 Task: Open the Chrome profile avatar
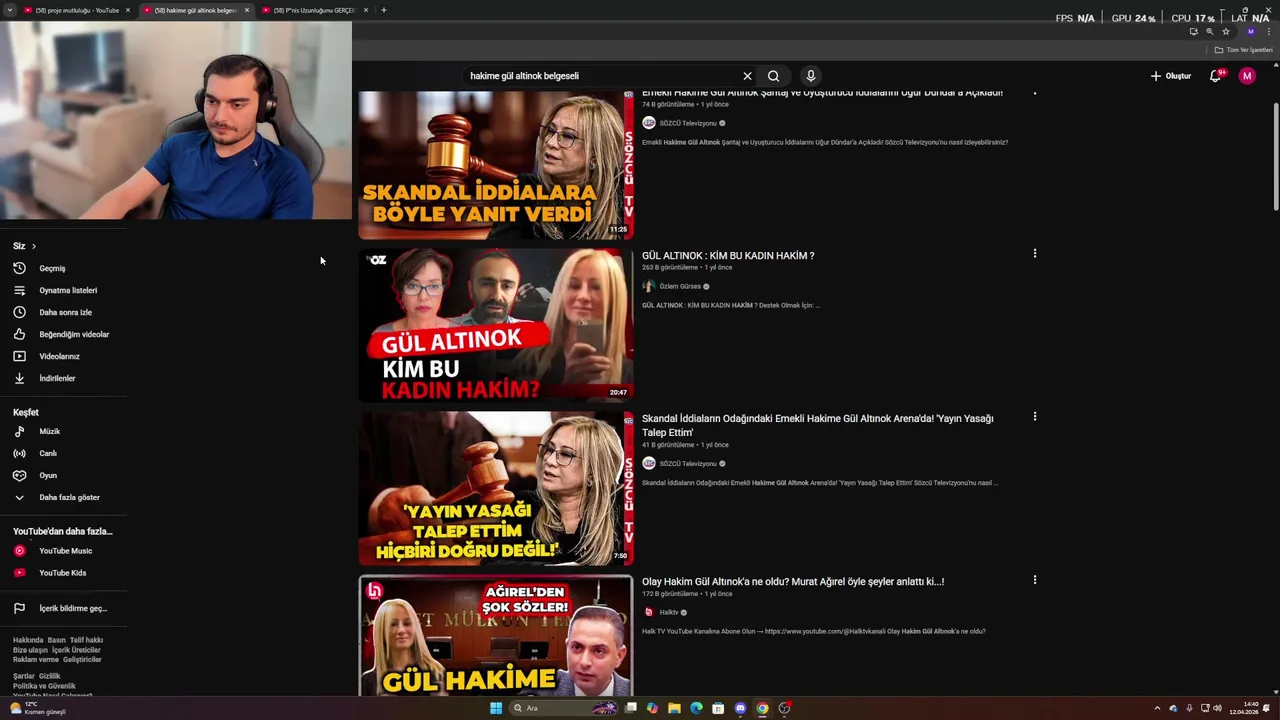[x=1250, y=32]
